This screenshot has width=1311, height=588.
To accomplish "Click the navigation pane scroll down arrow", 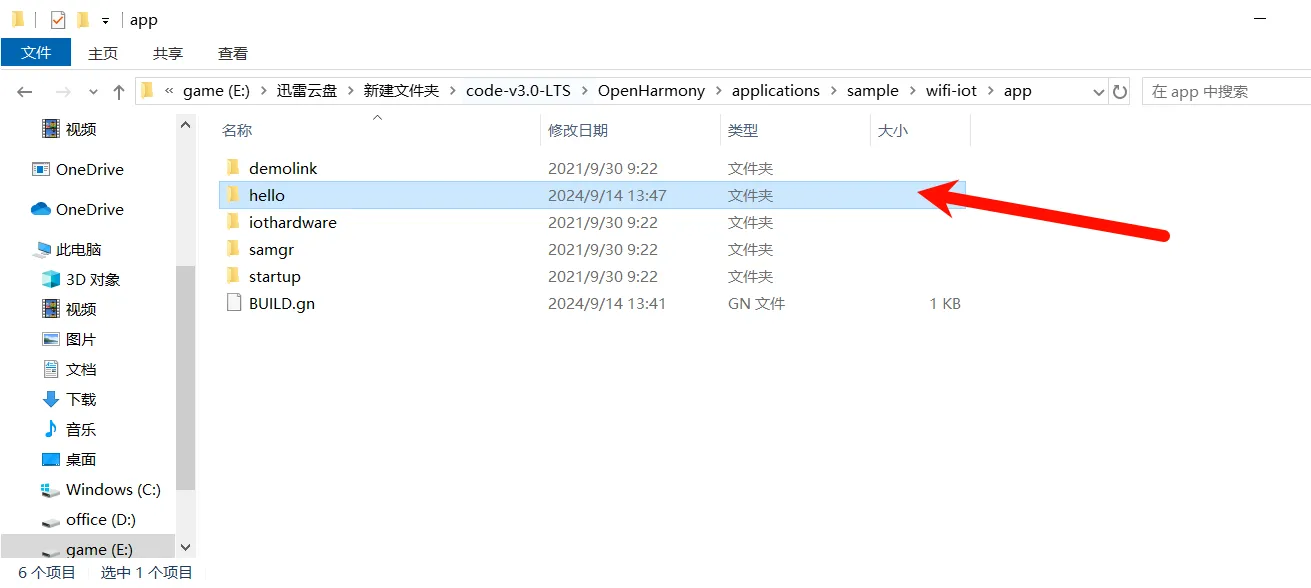I will (185, 547).
